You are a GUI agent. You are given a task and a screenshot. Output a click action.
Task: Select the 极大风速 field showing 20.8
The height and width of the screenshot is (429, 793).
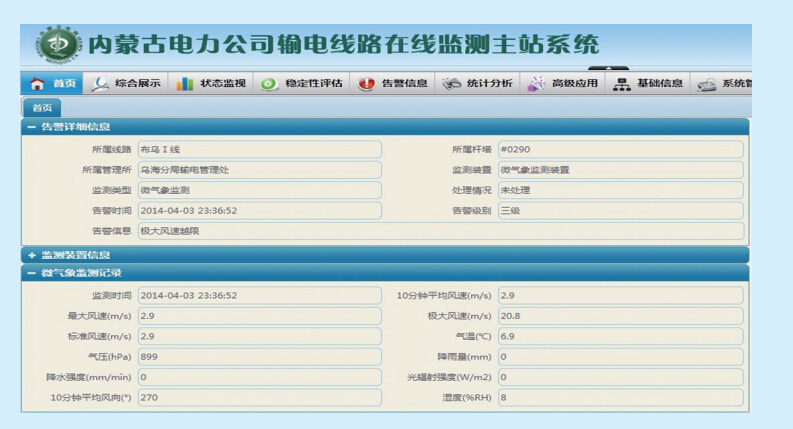[x=620, y=316]
